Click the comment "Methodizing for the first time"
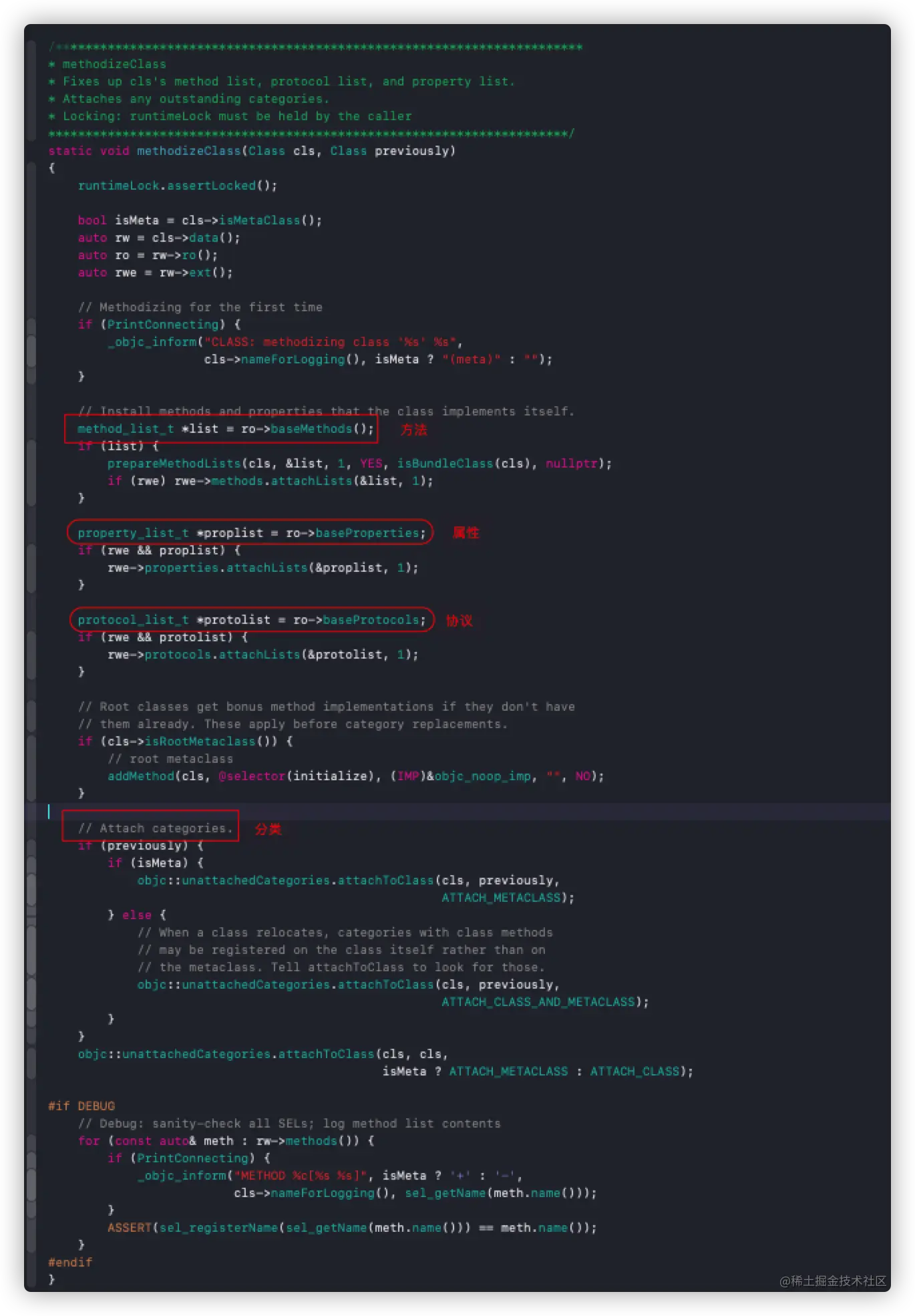The image size is (915, 1316). (200, 307)
